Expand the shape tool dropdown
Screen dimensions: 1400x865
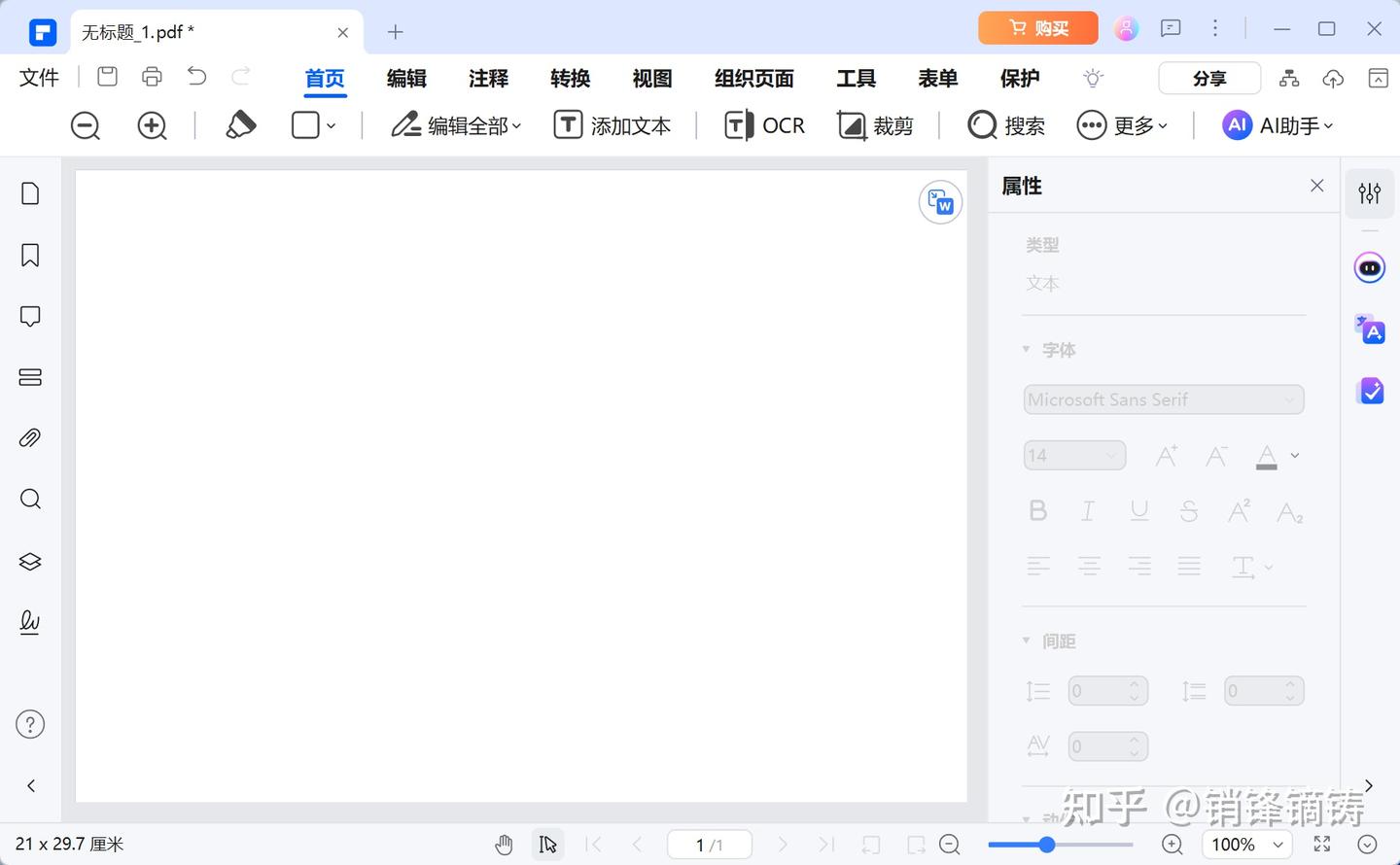332,125
